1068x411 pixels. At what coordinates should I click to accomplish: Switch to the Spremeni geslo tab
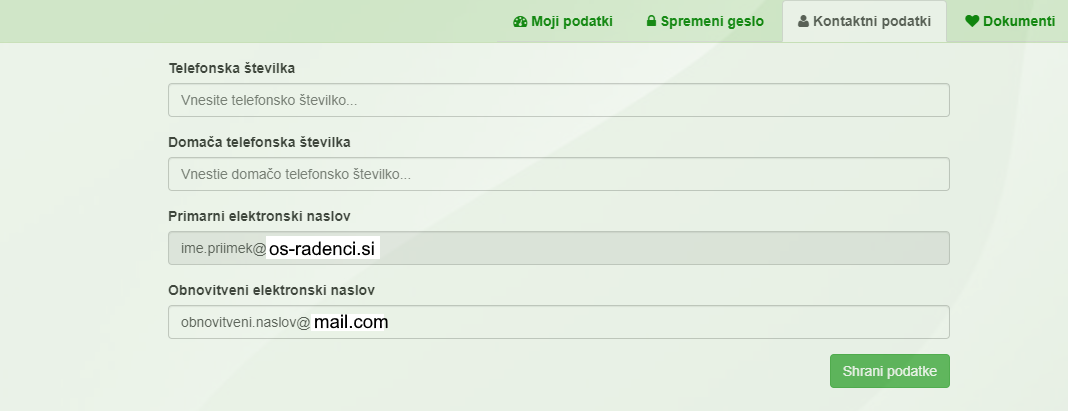(712, 21)
